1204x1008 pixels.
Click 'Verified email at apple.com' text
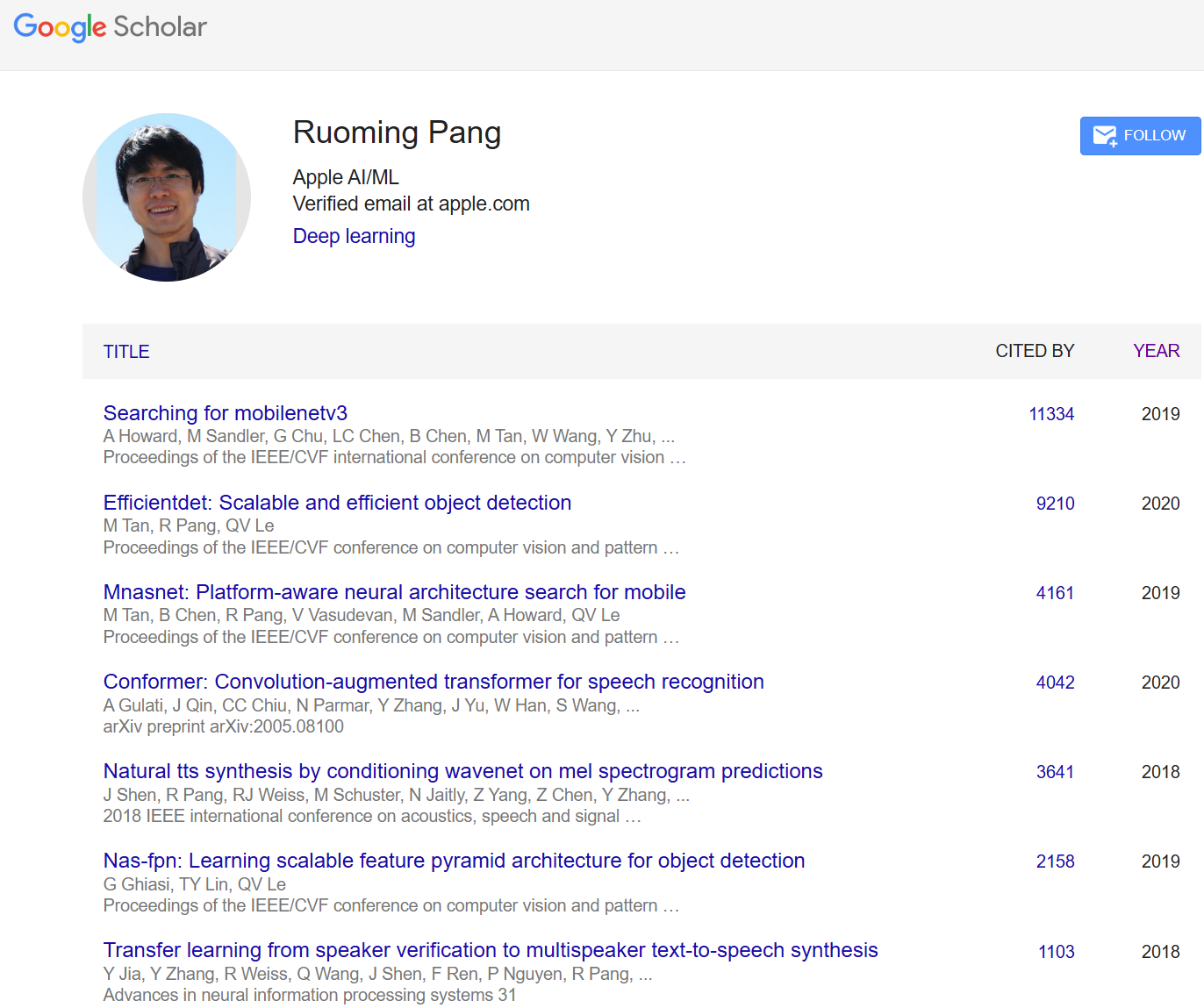pyautogui.click(x=411, y=204)
